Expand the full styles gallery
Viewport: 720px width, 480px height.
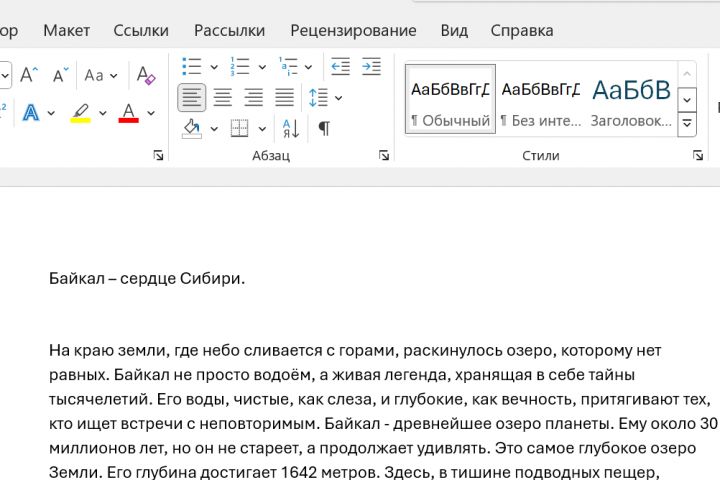point(687,124)
